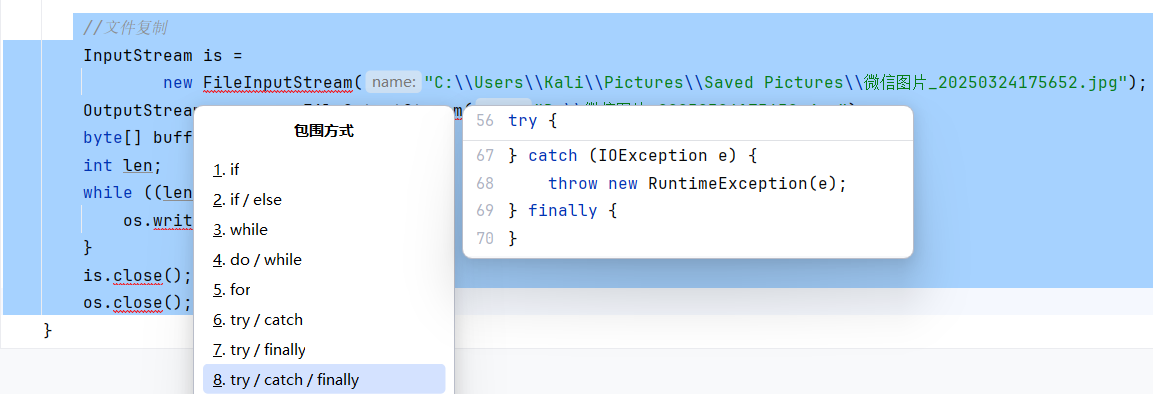
Task: Click the os.close() statement
Action: coord(138,303)
